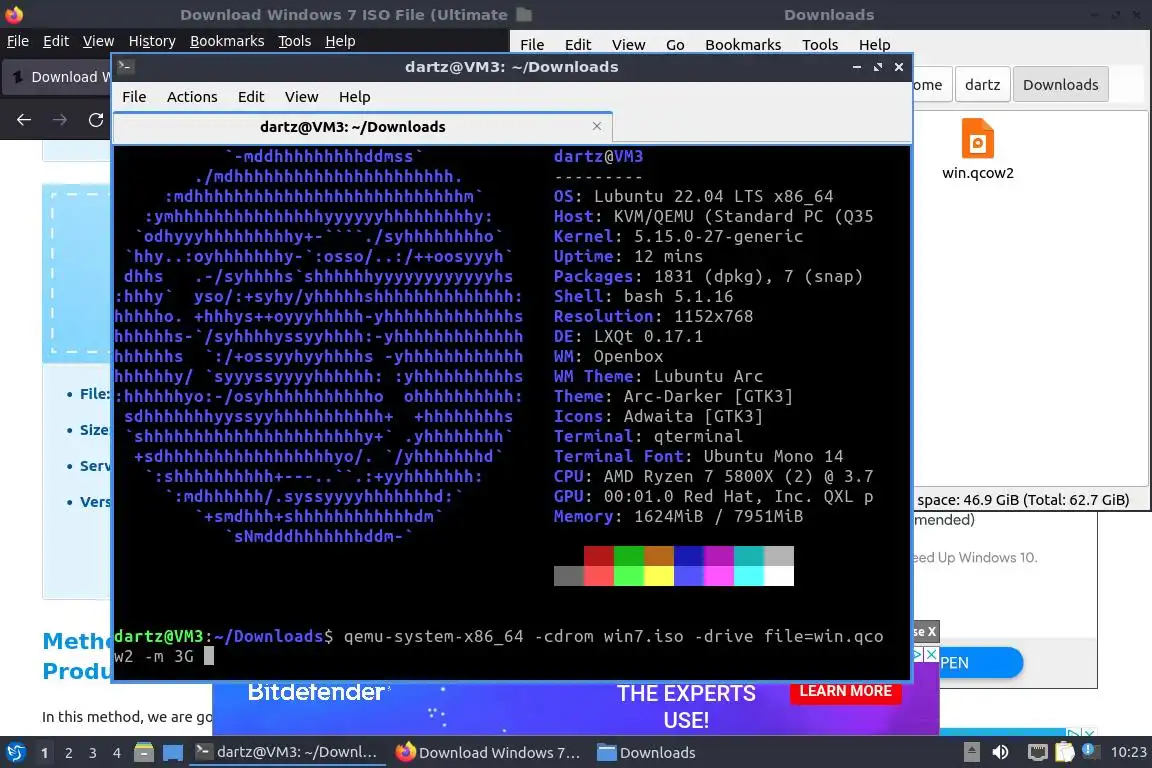
Task: Click the red color block in neofetch palette
Action: pos(599,556)
